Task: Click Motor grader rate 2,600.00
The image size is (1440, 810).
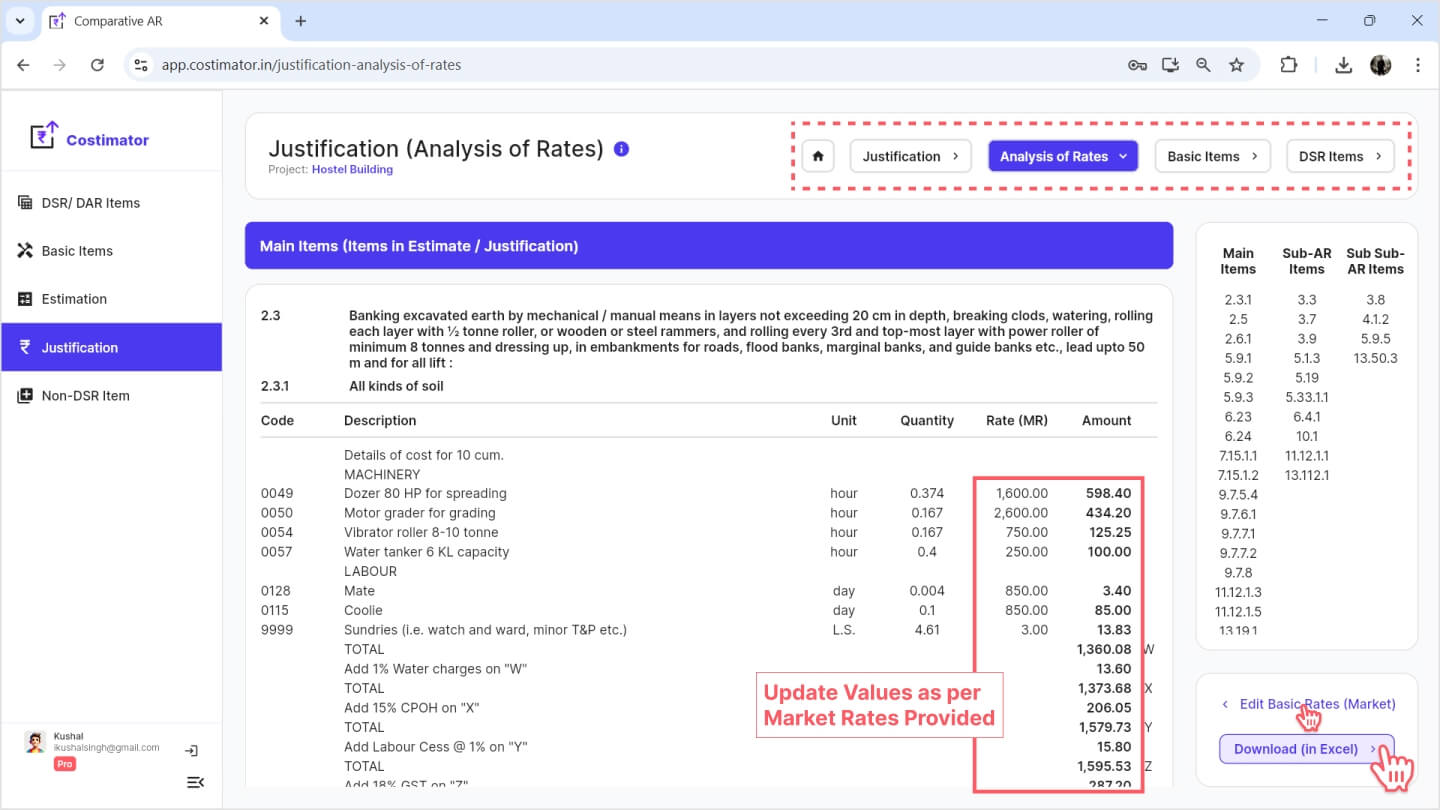Action: click(x=1022, y=513)
